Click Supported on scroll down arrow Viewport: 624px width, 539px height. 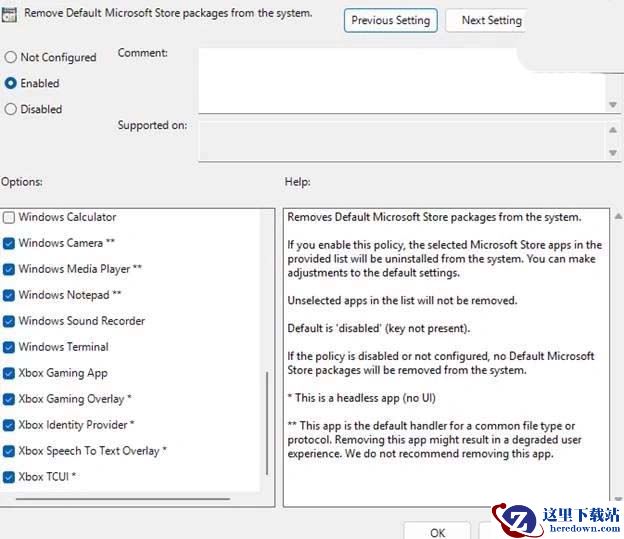613,153
